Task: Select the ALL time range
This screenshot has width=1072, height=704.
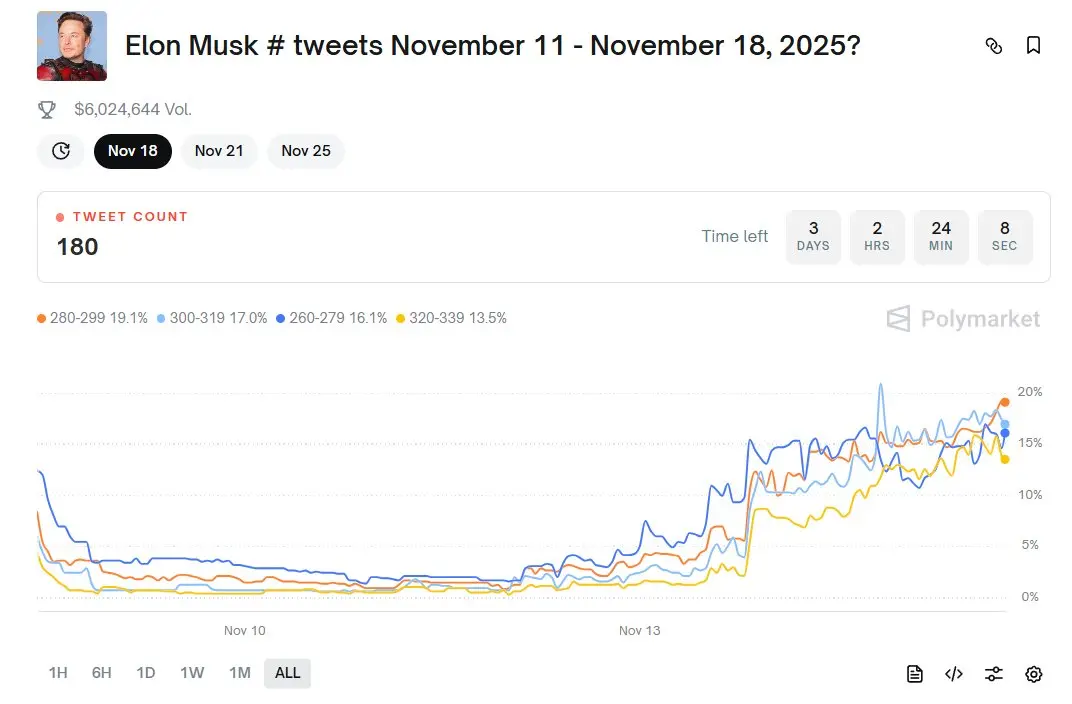Action: click(x=287, y=673)
